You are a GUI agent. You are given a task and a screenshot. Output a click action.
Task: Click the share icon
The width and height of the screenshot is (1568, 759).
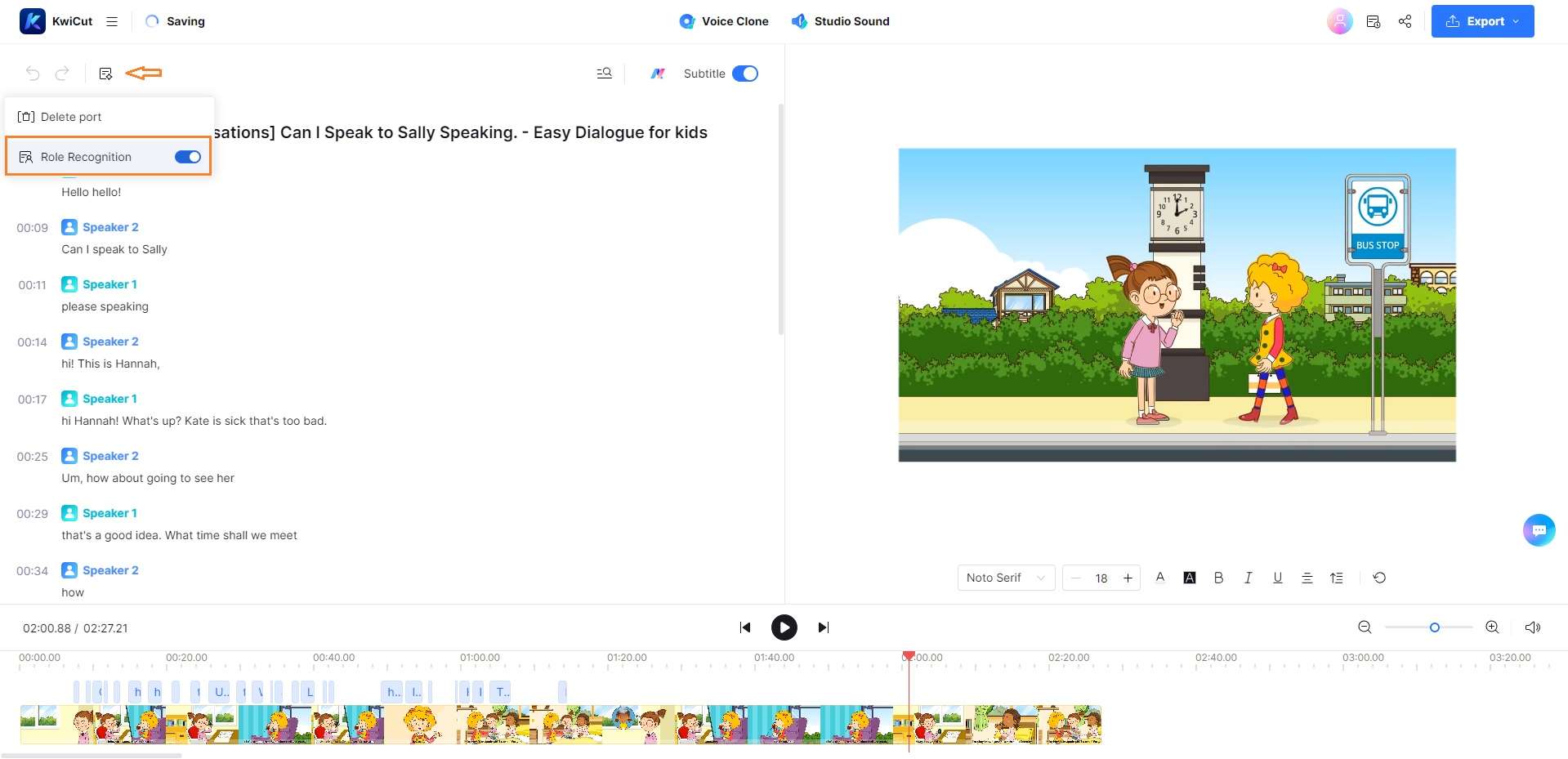coord(1405,21)
